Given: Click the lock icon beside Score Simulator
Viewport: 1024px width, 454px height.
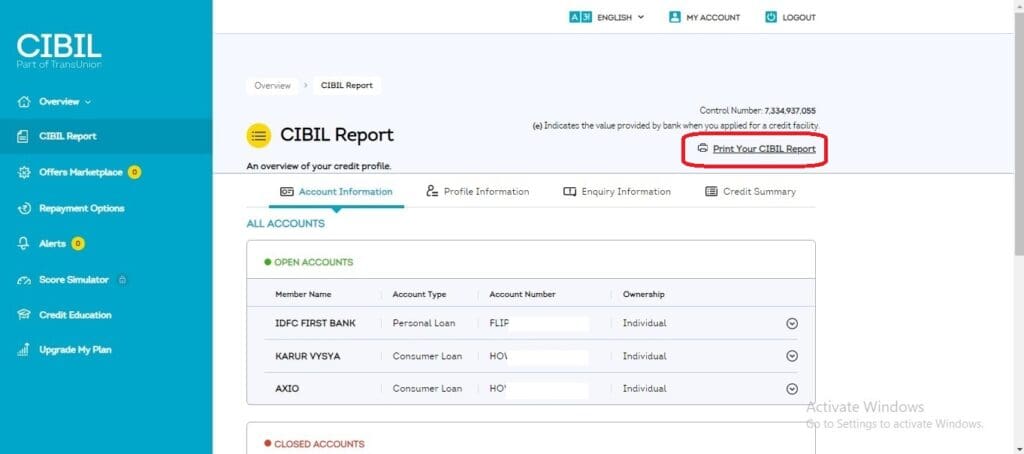Looking at the screenshot, I should [x=122, y=280].
